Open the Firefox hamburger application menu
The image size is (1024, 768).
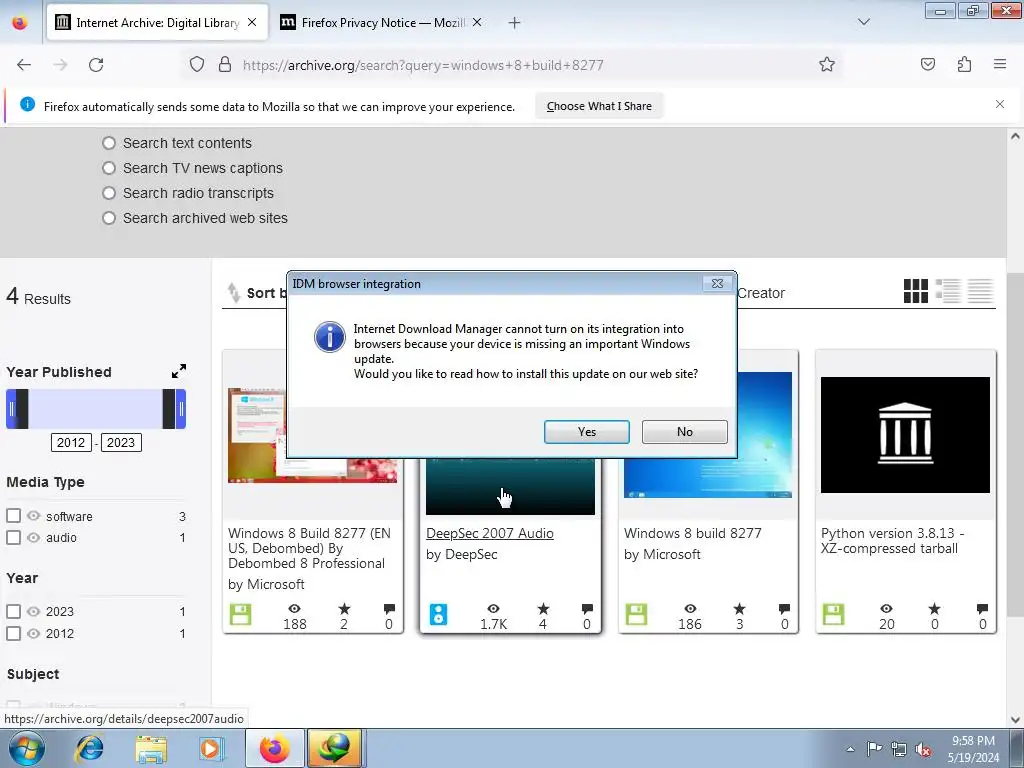click(x=1000, y=65)
